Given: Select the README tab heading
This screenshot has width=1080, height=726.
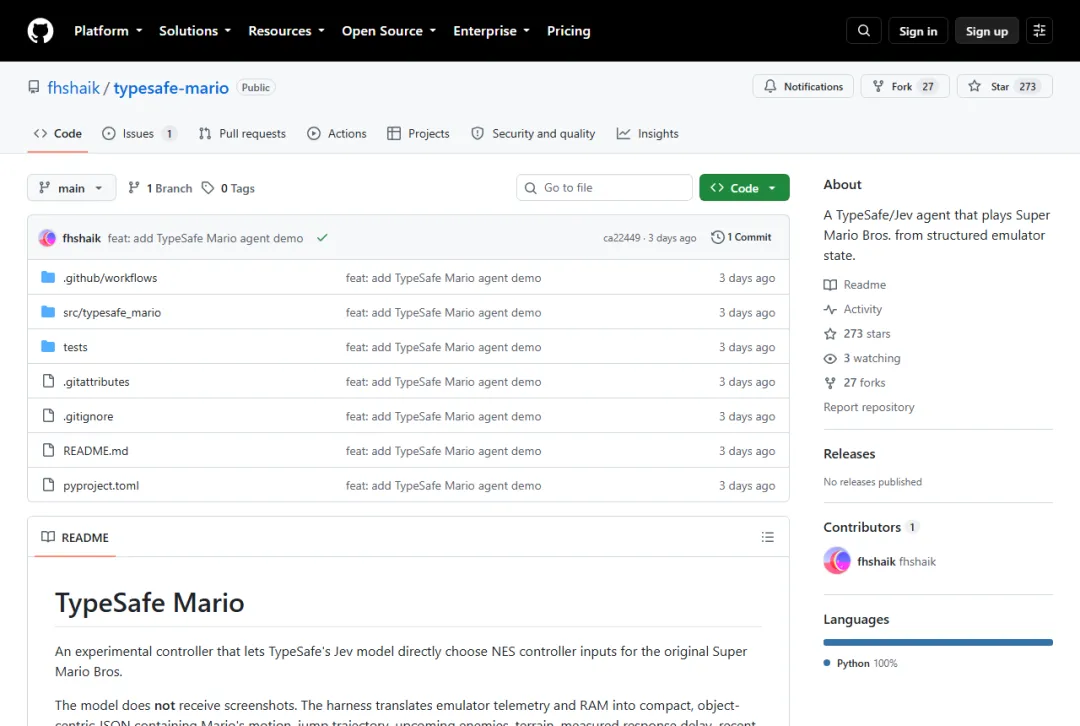Looking at the screenshot, I should point(75,537).
